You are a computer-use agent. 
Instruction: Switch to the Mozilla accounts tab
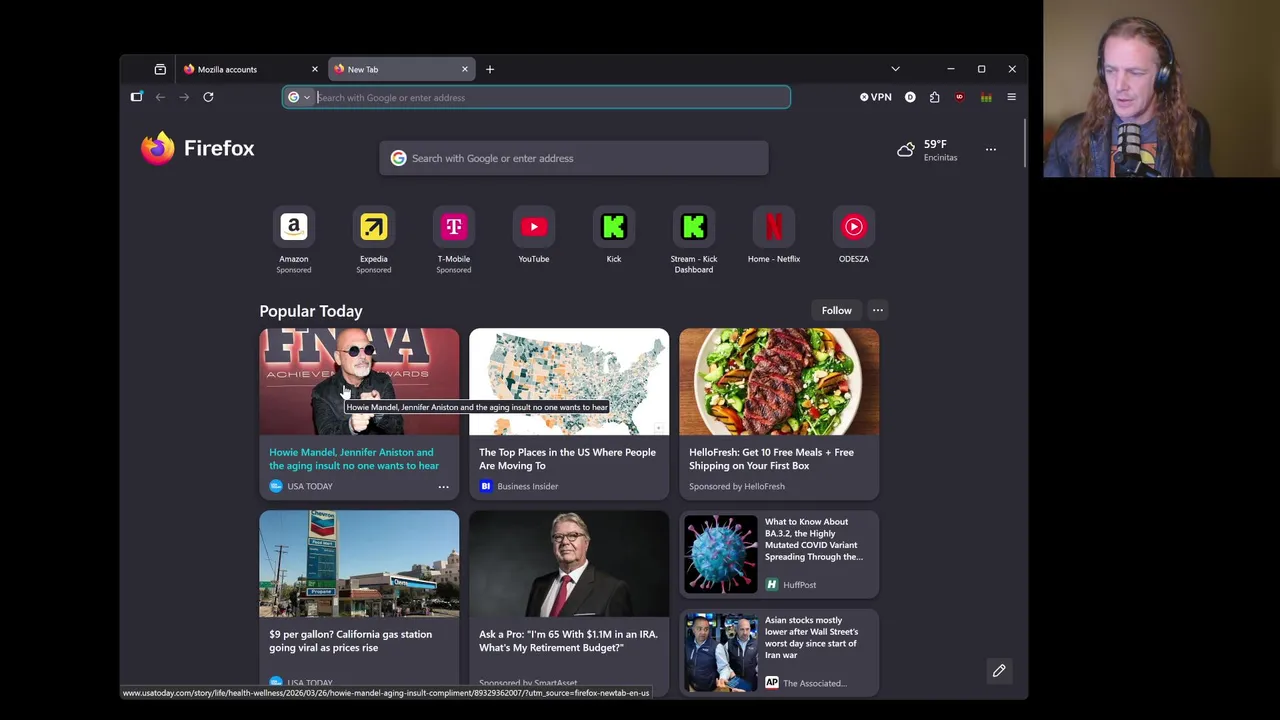(251, 69)
